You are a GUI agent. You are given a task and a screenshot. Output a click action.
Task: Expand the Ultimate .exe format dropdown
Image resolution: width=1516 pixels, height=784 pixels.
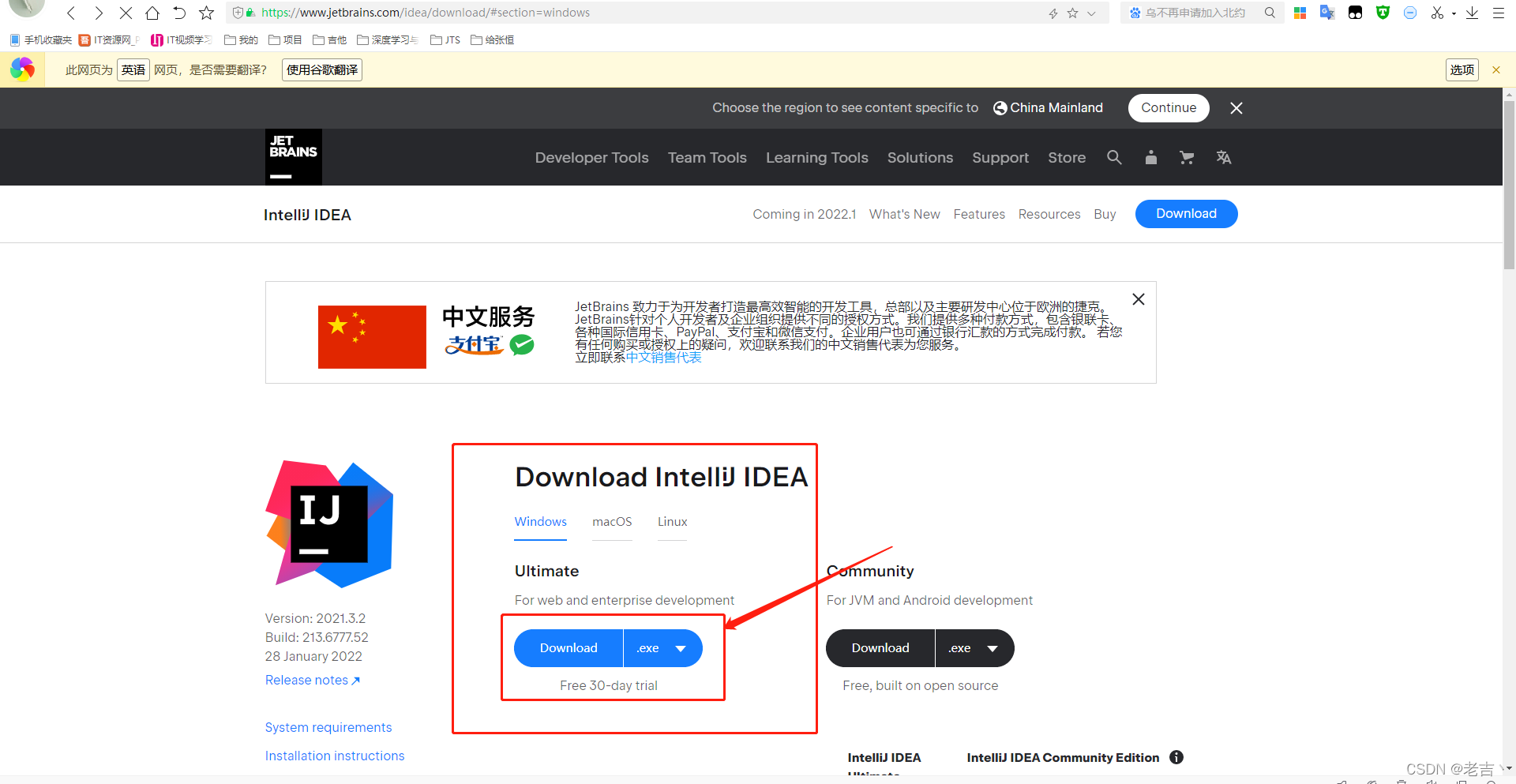click(663, 648)
